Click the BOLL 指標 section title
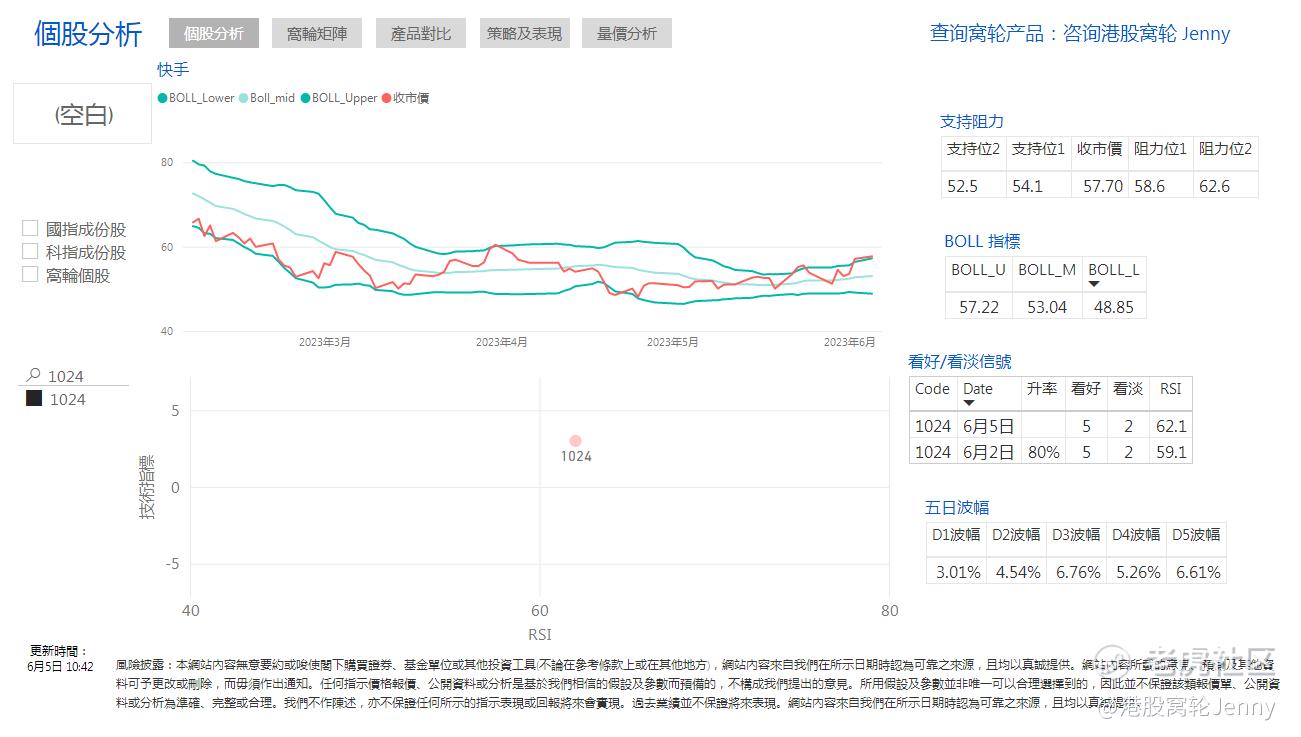The image size is (1301, 737). pos(982,241)
